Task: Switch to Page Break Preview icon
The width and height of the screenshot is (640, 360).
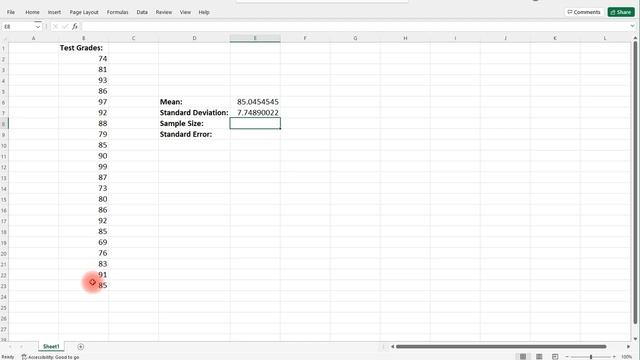Action: 555,357
